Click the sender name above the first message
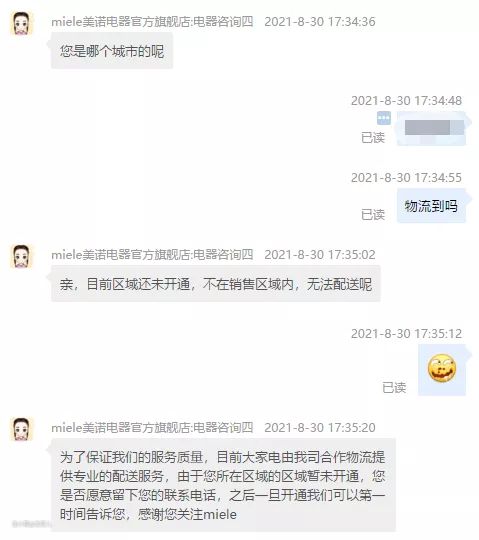The height and width of the screenshot is (540, 479). tap(152, 22)
